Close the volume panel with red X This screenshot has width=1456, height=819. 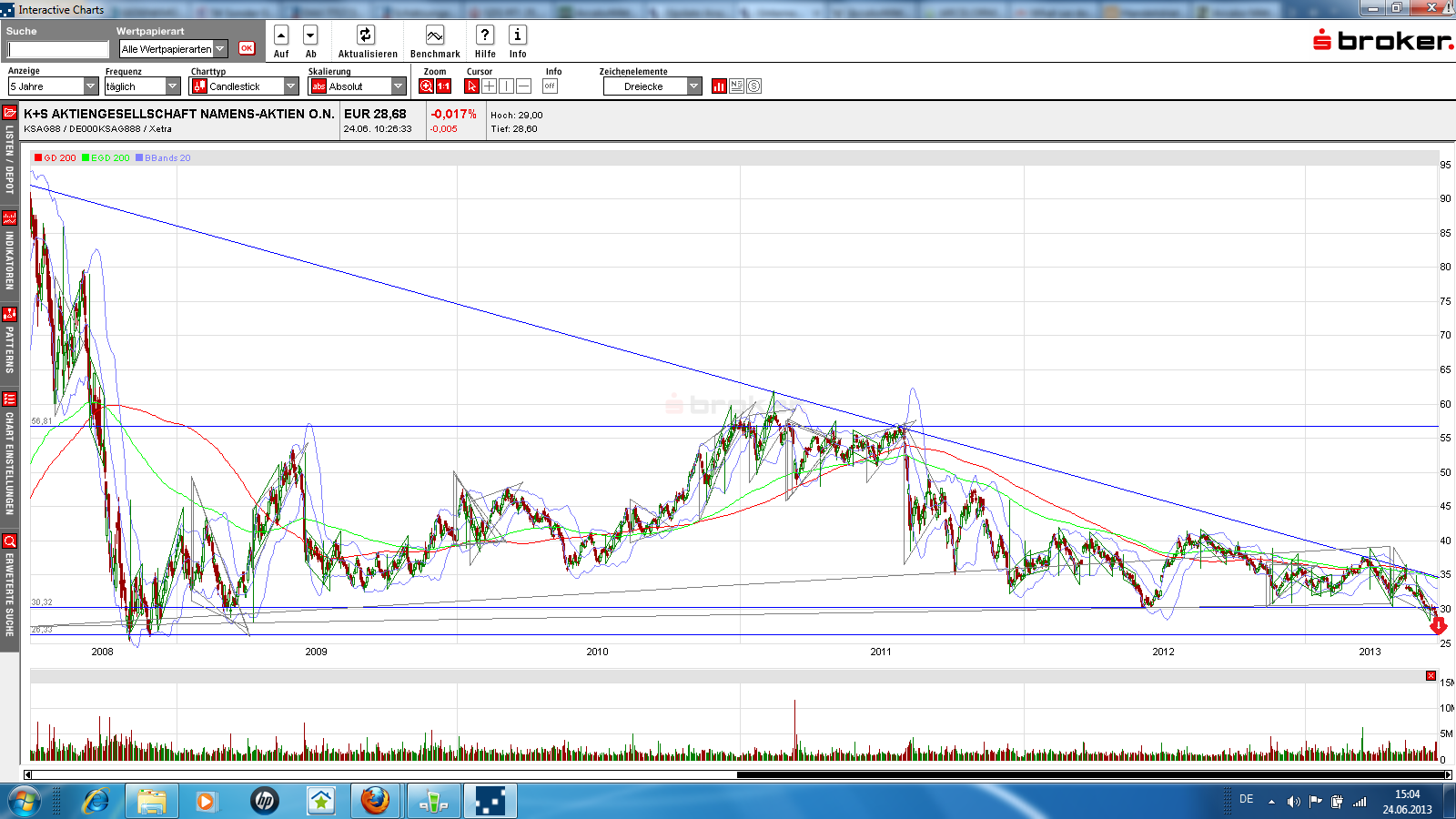pyautogui.click(x=1431, y=675)
